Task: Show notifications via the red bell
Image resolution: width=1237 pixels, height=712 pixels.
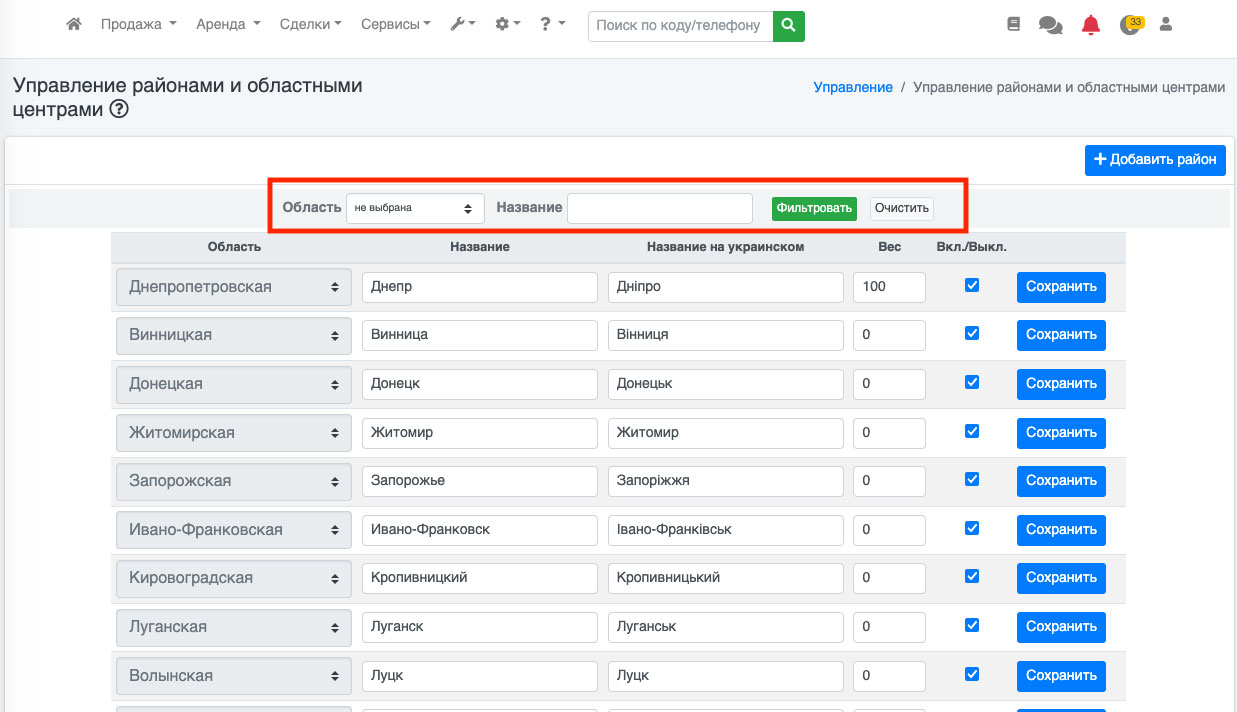Action: click(1090, 26)
